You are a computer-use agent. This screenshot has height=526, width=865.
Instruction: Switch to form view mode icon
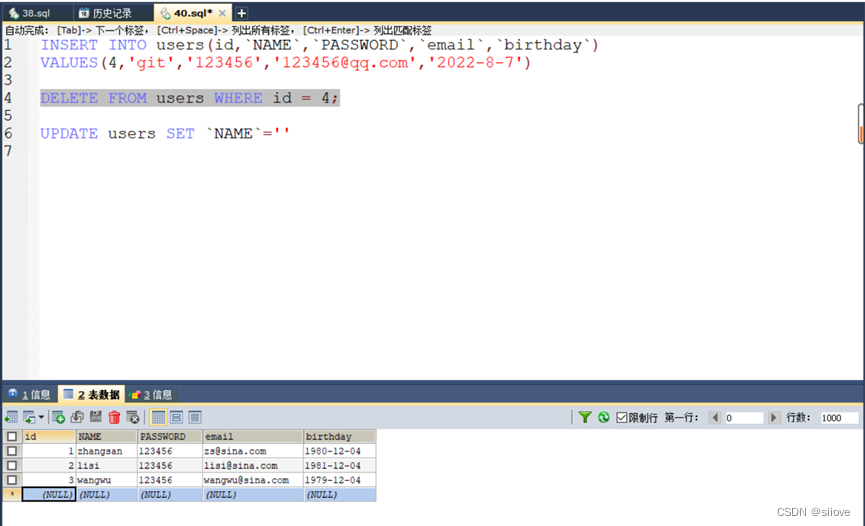point(177,417)
